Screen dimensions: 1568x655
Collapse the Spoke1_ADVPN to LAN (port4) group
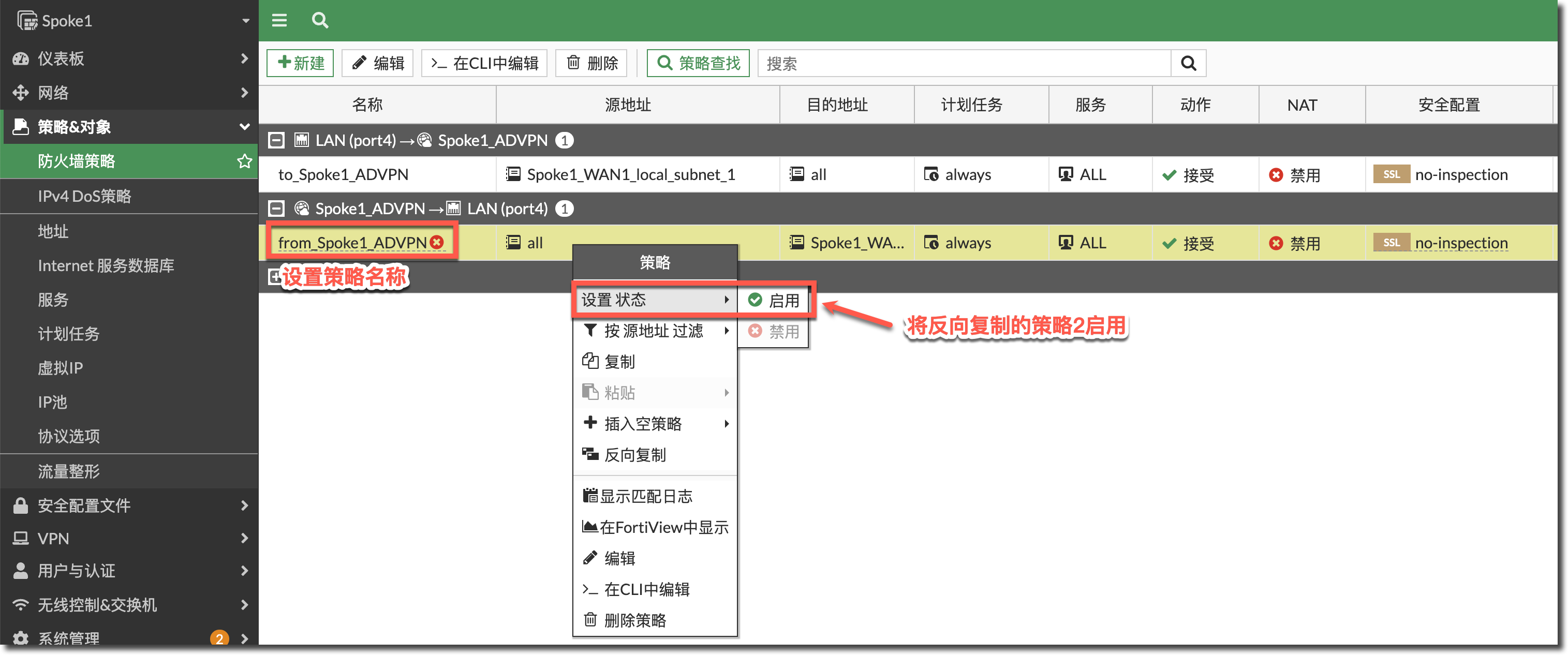(276, 209)
